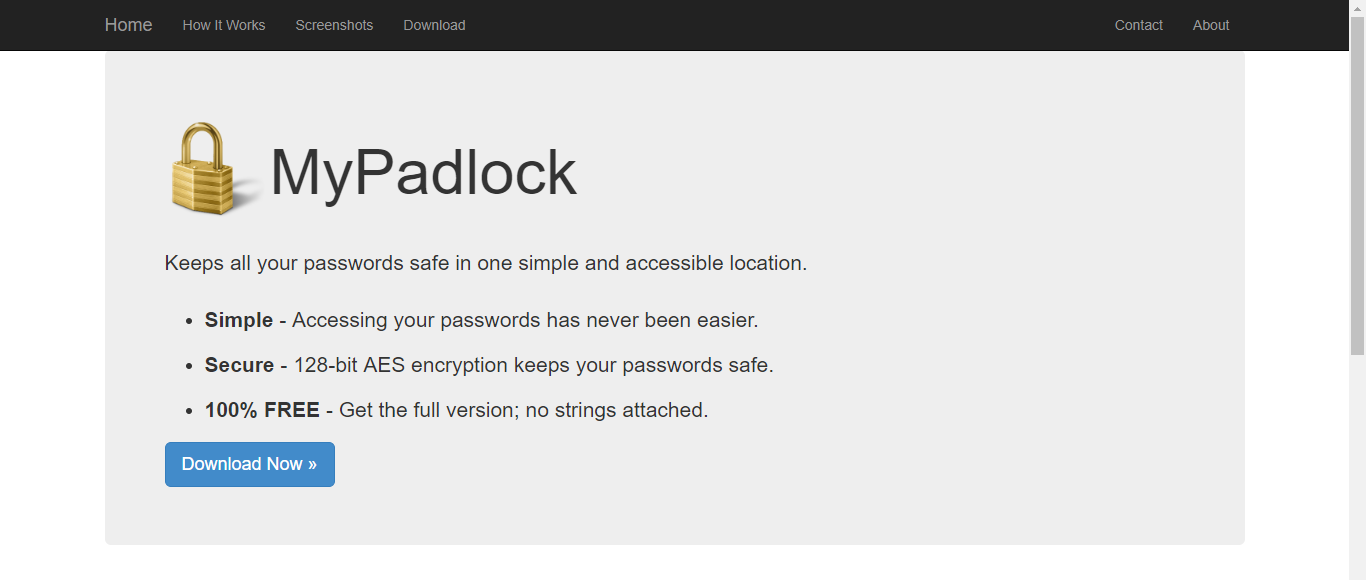Click the bold Simple bullet label
The width and height of the screenshot is (1366, 580).
pos(239,320)
